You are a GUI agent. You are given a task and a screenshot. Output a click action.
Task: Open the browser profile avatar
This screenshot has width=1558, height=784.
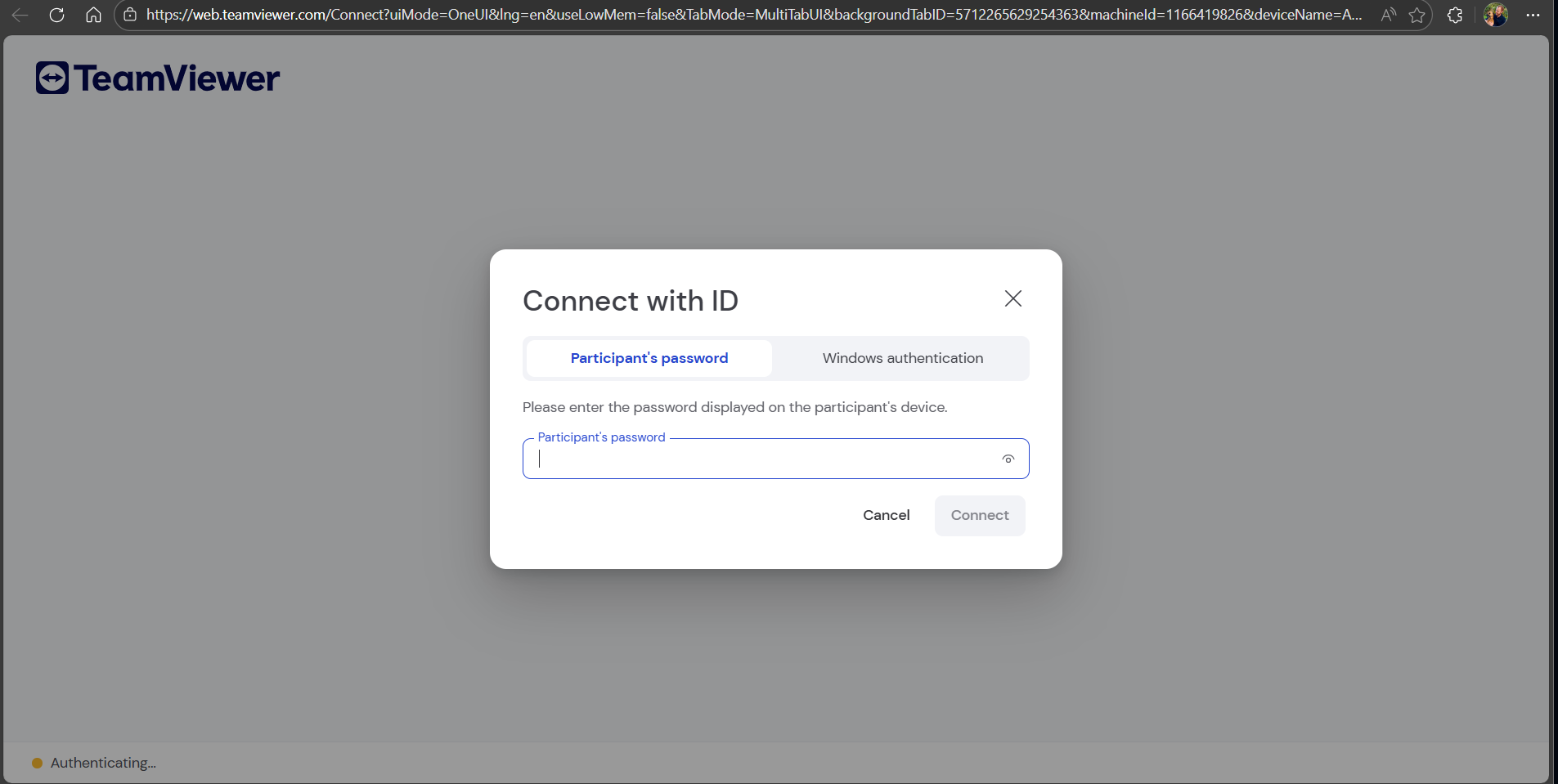1495,15
